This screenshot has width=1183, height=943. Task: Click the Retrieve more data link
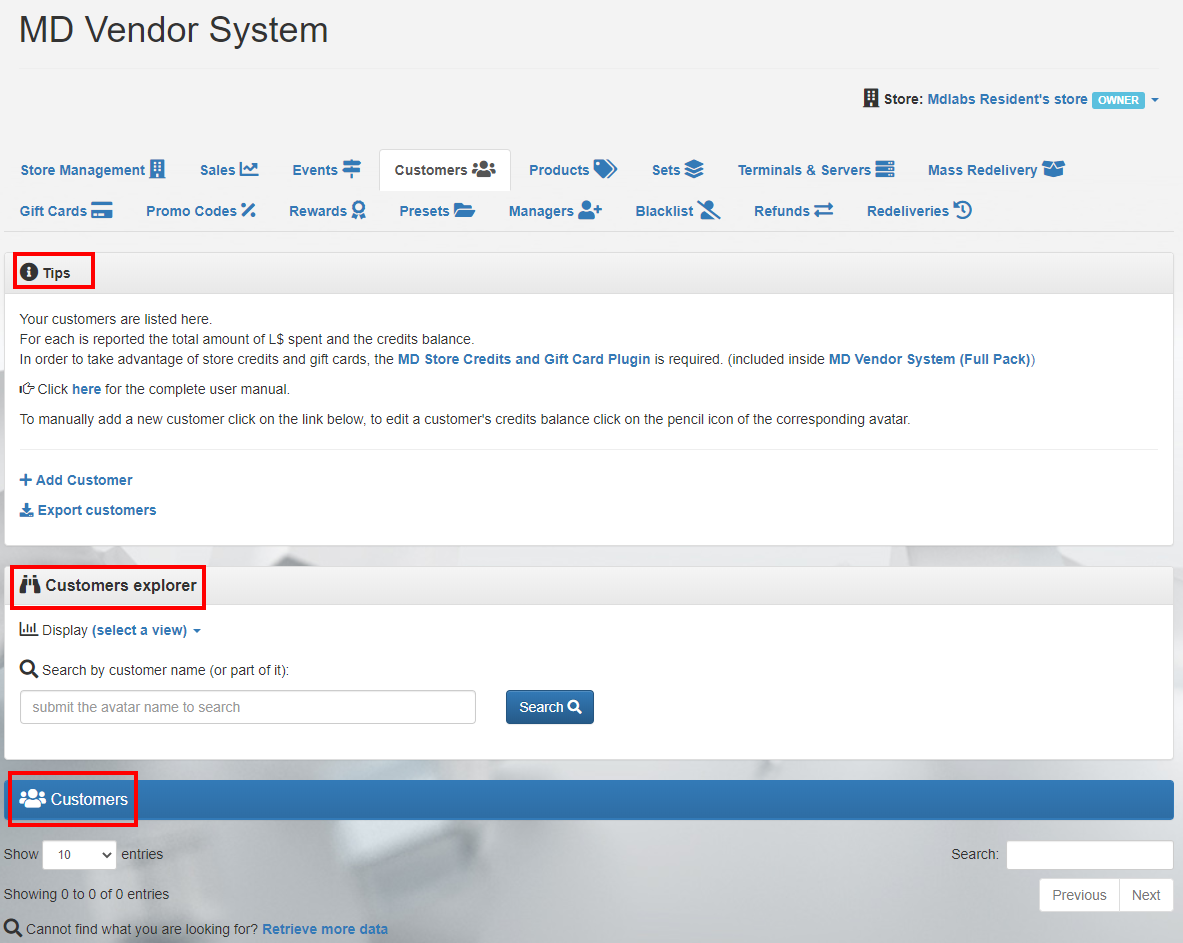(x=325, y=929)
